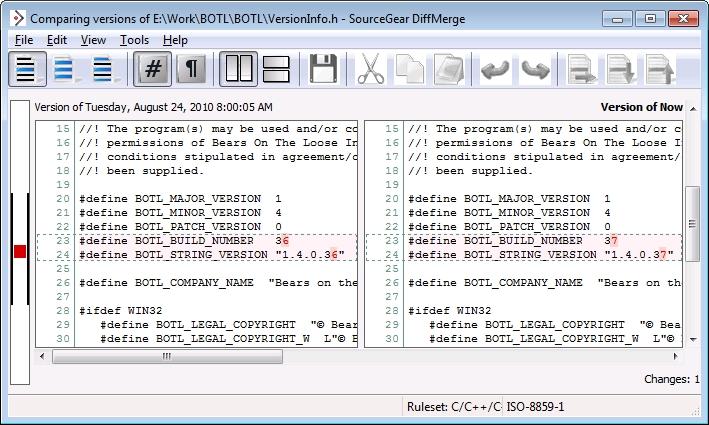Close the DiffMerge window
Image resolution: width=709 pixels, height=425 pixels.
683,19
